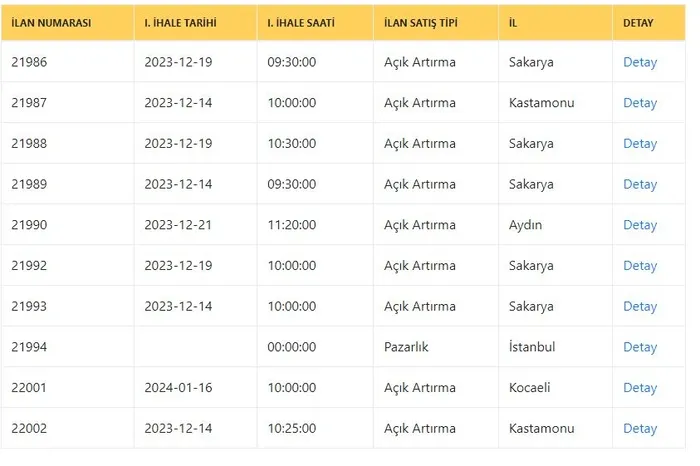Click the İLAN SATIŞ TİPİ column header

click(428, 22)
